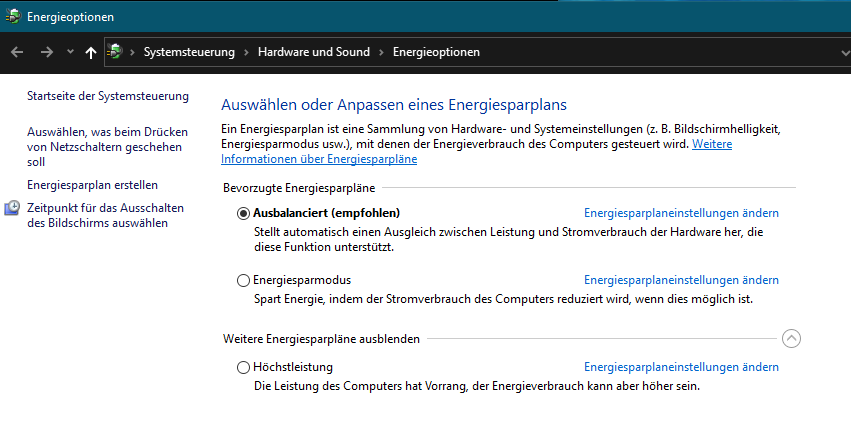
Task: Open recent locations dropdown arrow
Action: pyautogui.click(x=70, y=52)
